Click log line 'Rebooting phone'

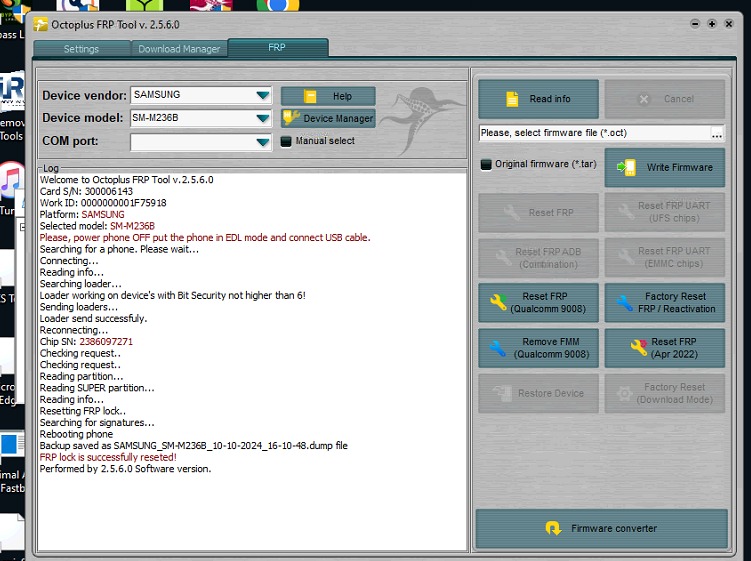(x=77, y=434)
